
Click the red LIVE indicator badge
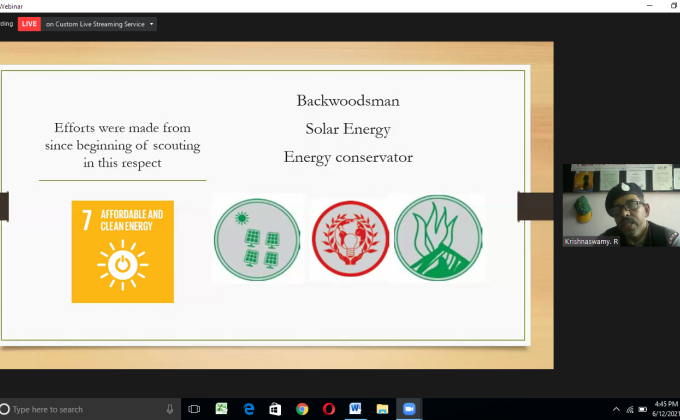[x=29, y=24]
